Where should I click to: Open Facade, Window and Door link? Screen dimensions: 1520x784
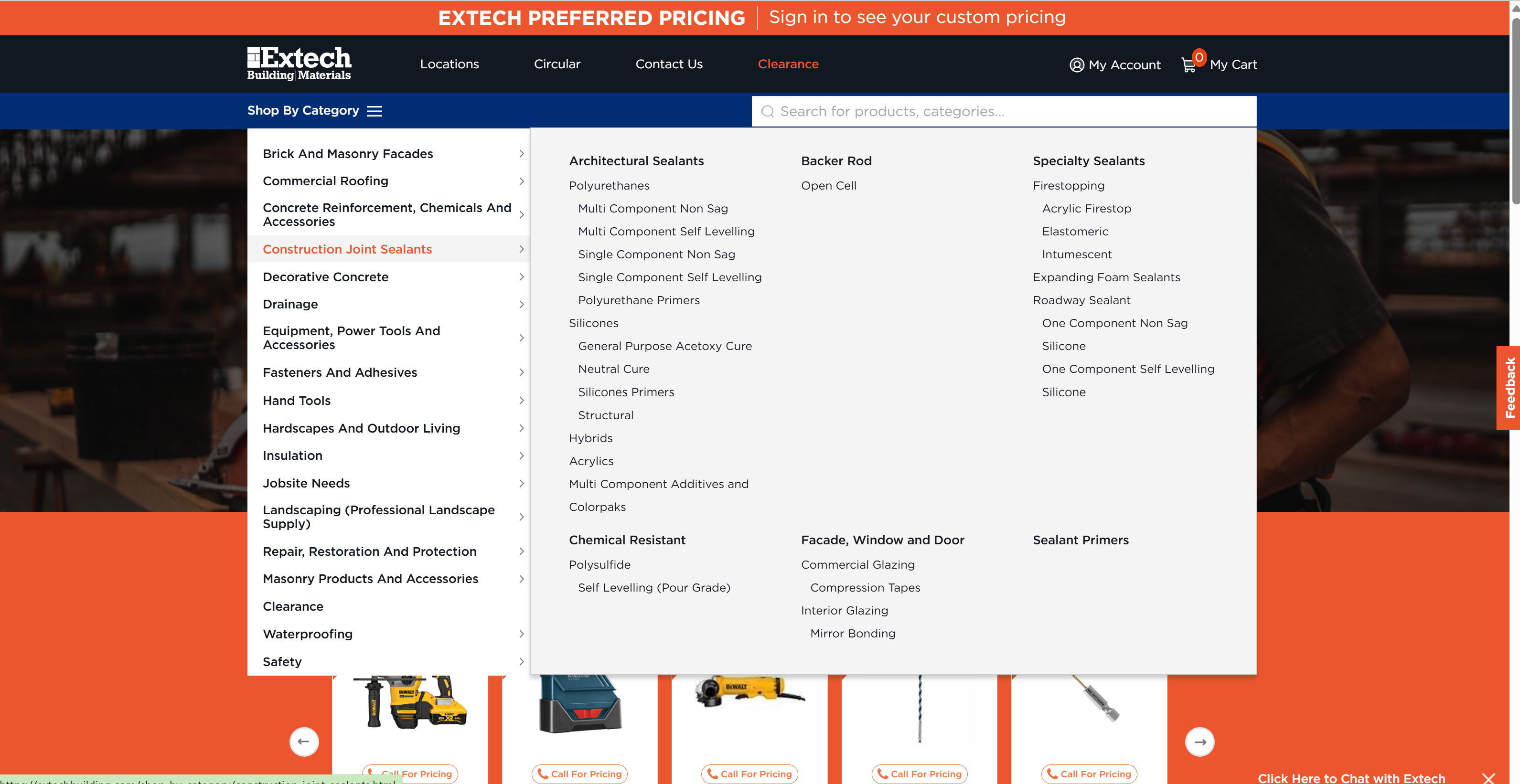click(882, 540)
